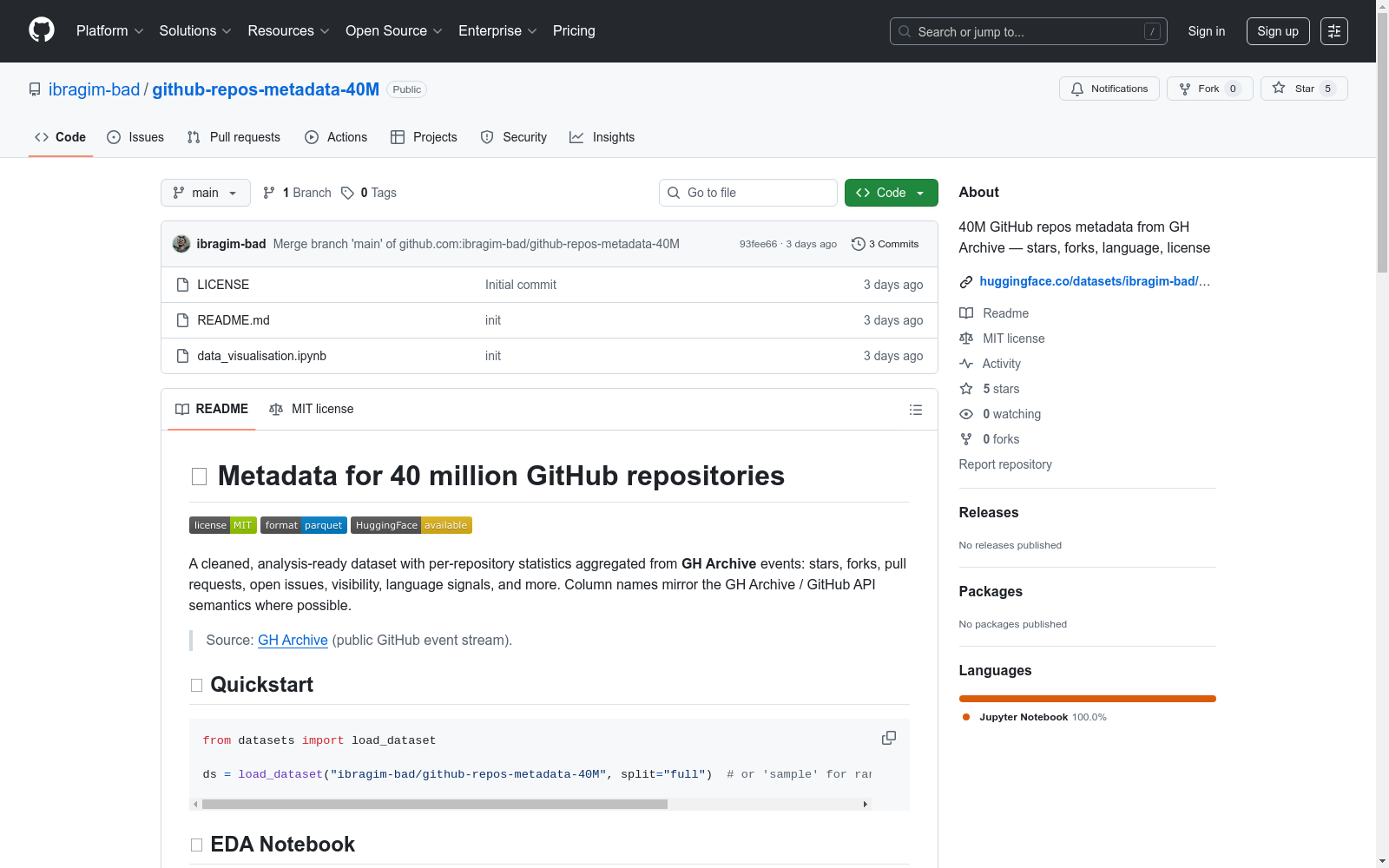The width and height of the screenshot is (1389, 868).
Task: Open the Pricing link
Action: coord(574,31)
